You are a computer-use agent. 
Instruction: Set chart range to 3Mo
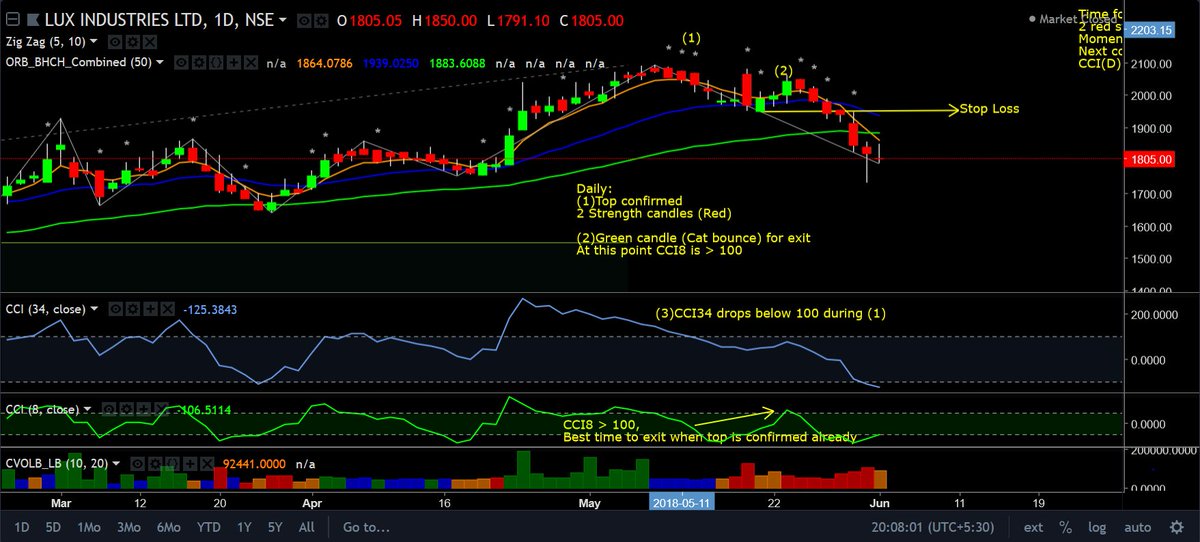click(128, 527)
